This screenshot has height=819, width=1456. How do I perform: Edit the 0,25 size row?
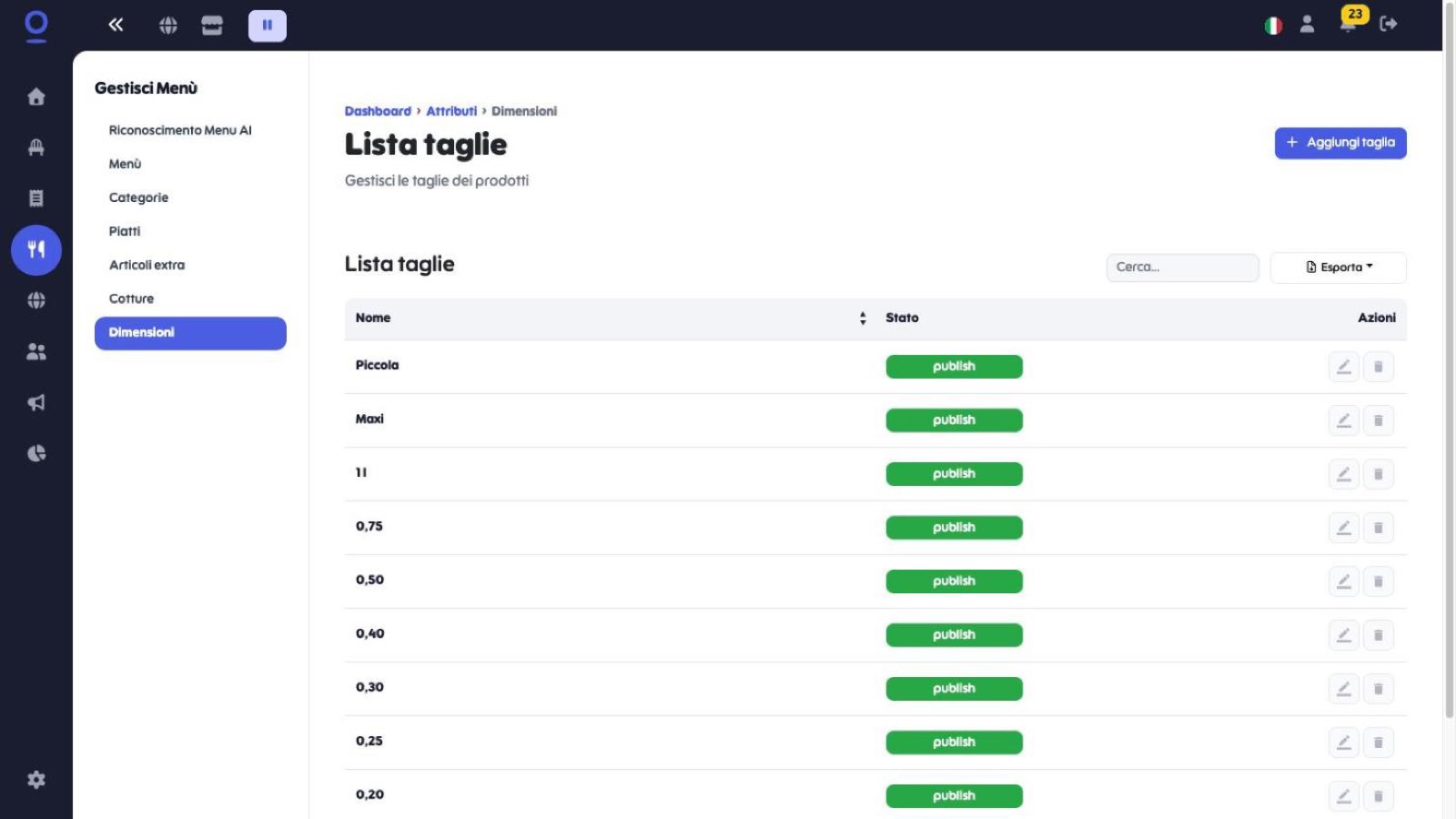pyautogui.click(x=1343, y=743)
